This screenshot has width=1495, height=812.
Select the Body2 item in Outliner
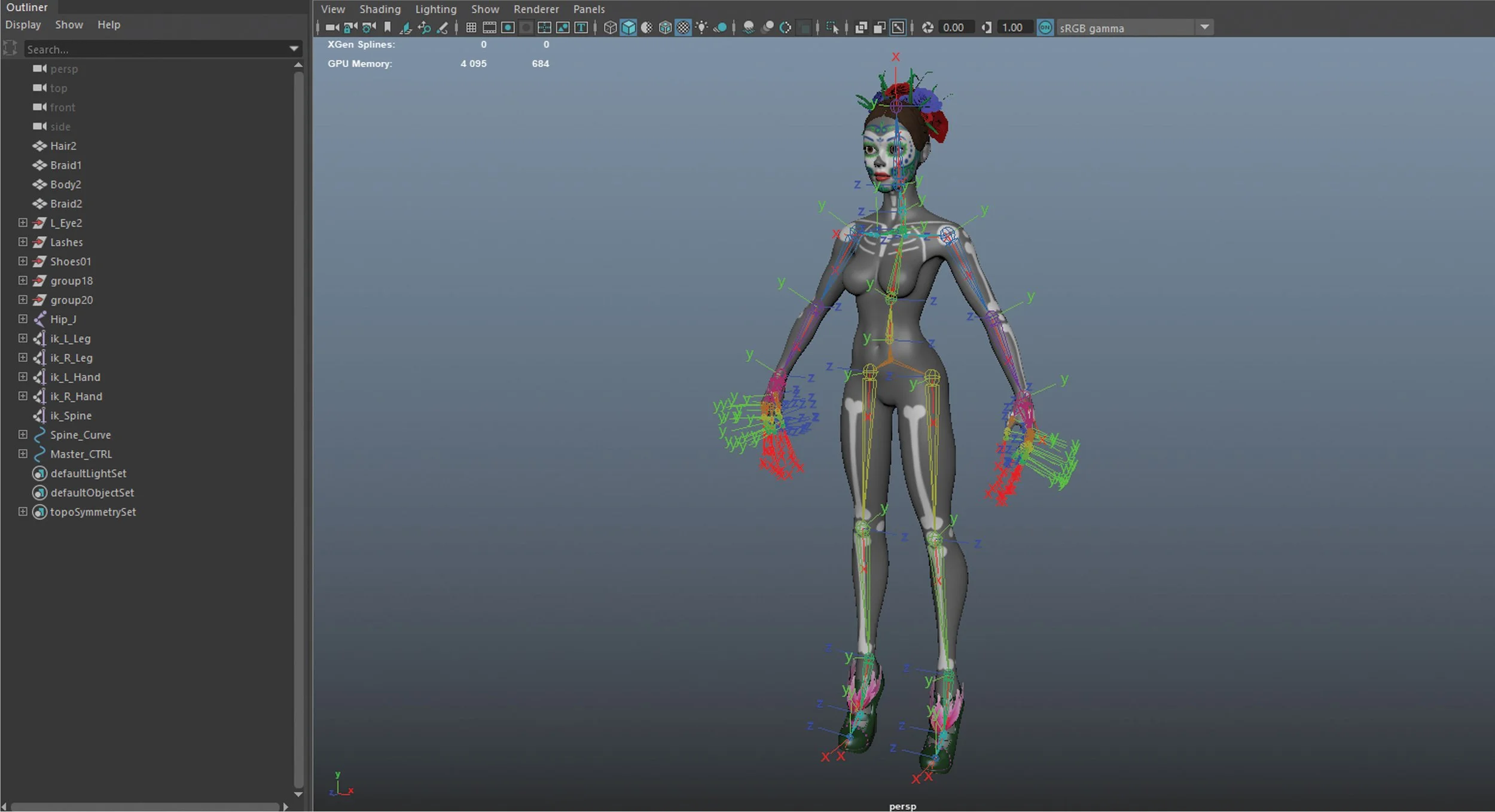tap(65, 184)
